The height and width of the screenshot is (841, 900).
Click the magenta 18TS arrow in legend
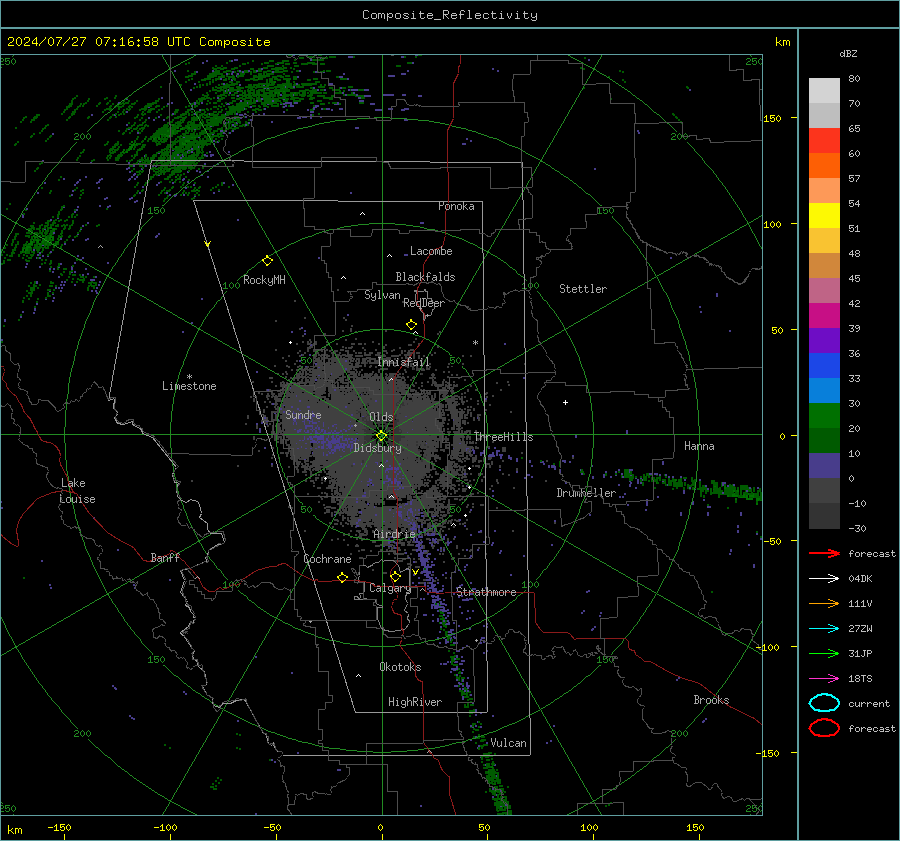(824, 679)
